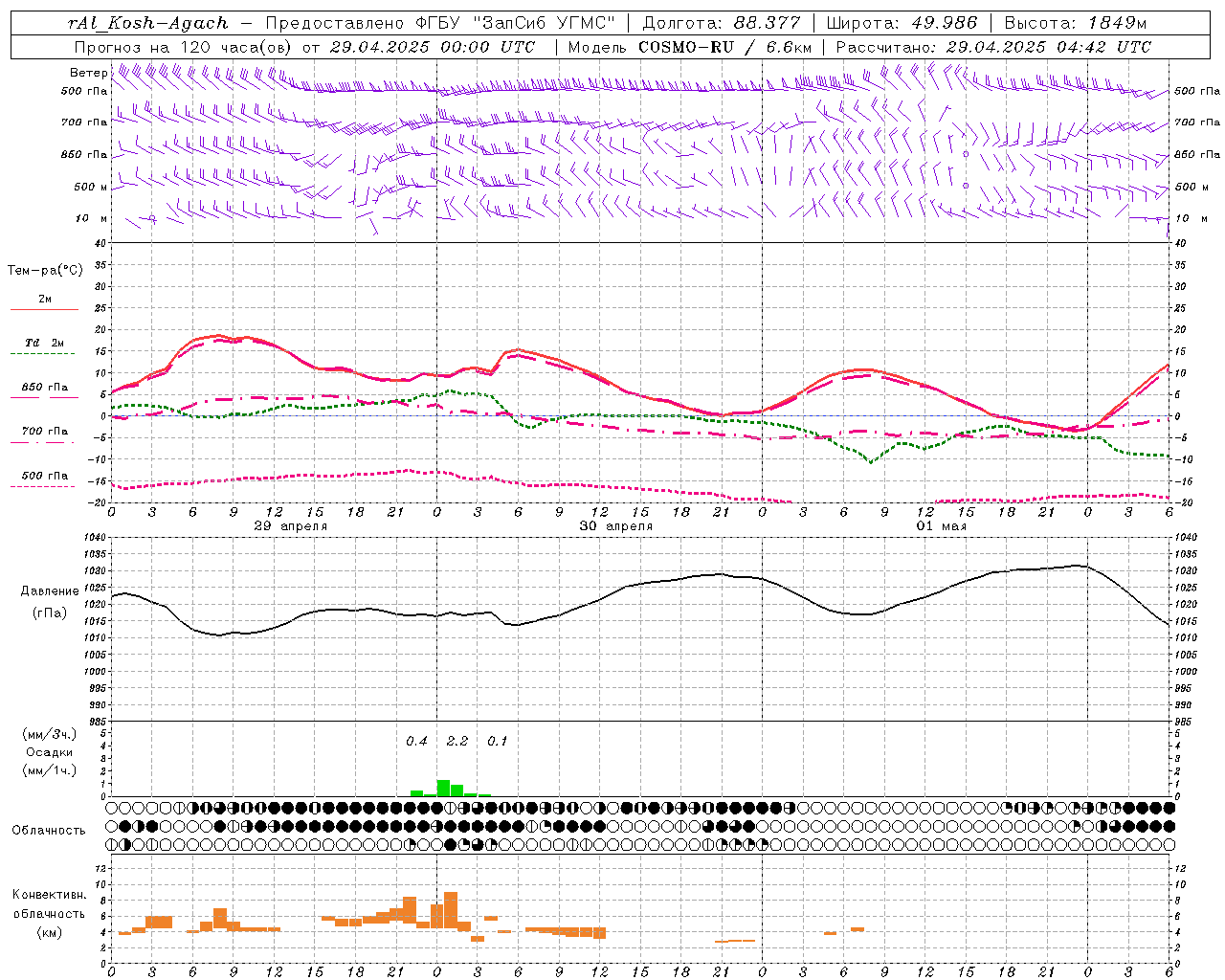This screenshot has width=1225, height=980.
Task: Click the 500 м wind level label on left
Action: (x=91, y=187)
